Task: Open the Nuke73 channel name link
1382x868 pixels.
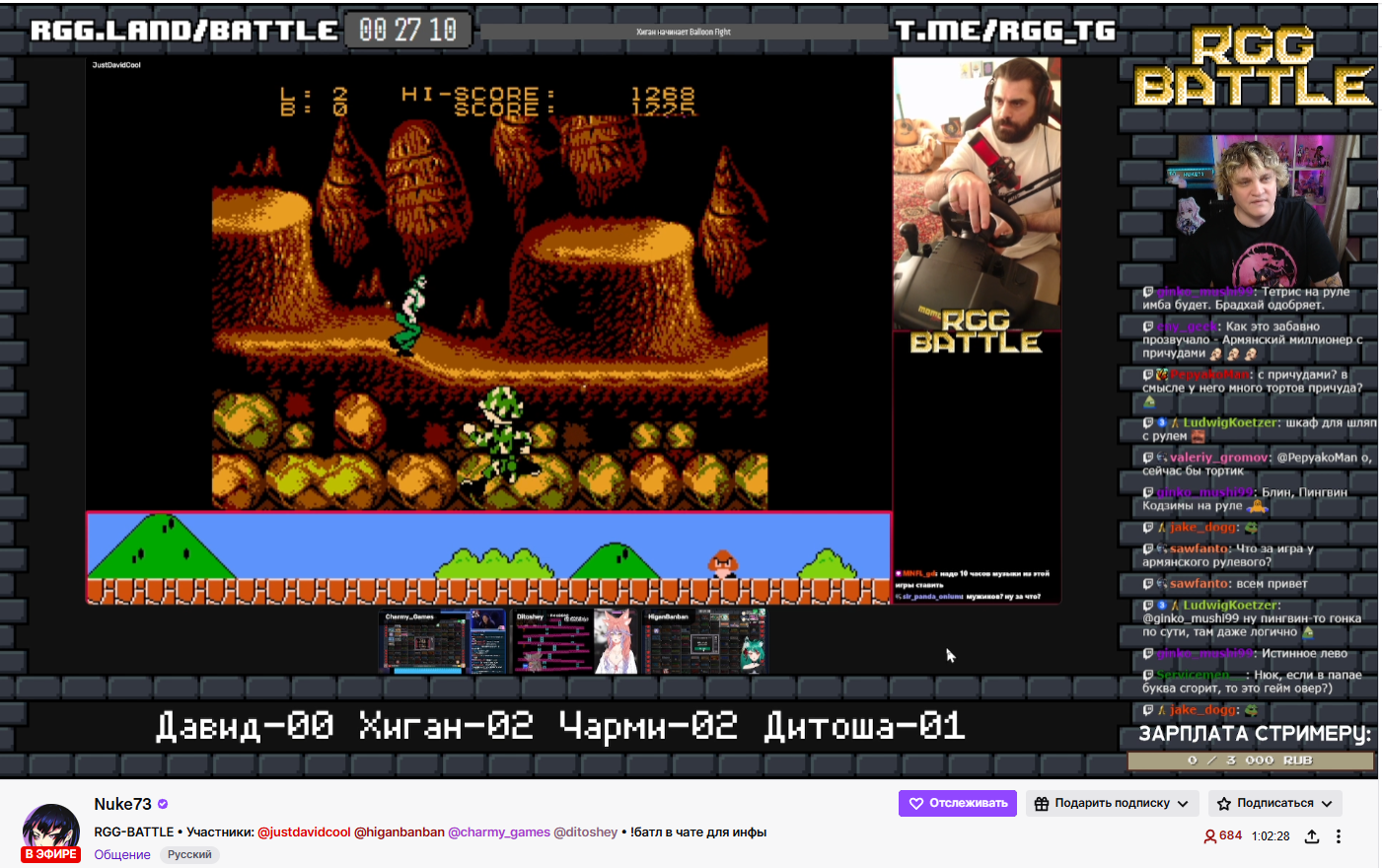Action: click(122, 804)
